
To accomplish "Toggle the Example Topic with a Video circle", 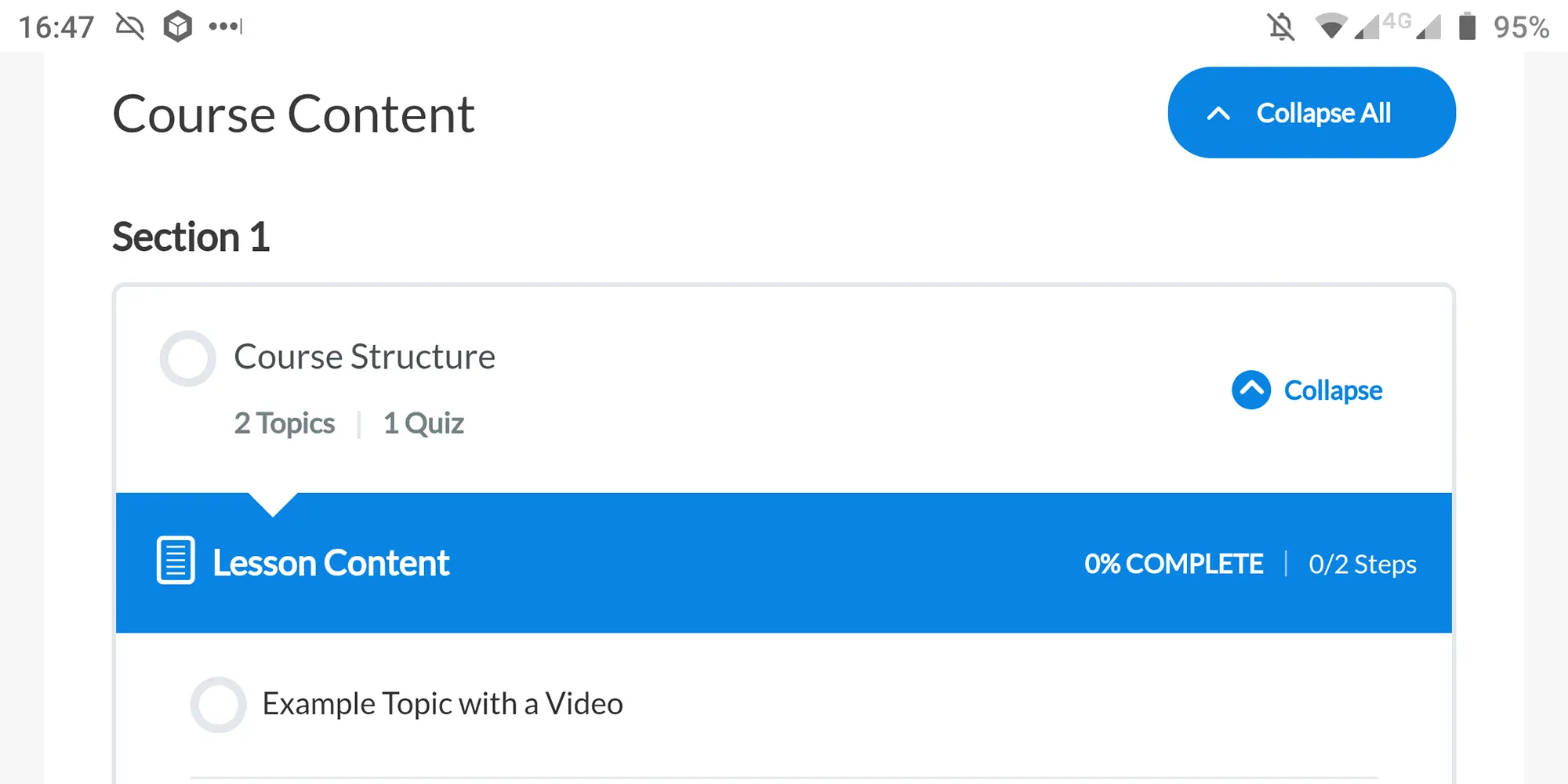I will click(219, 705).
